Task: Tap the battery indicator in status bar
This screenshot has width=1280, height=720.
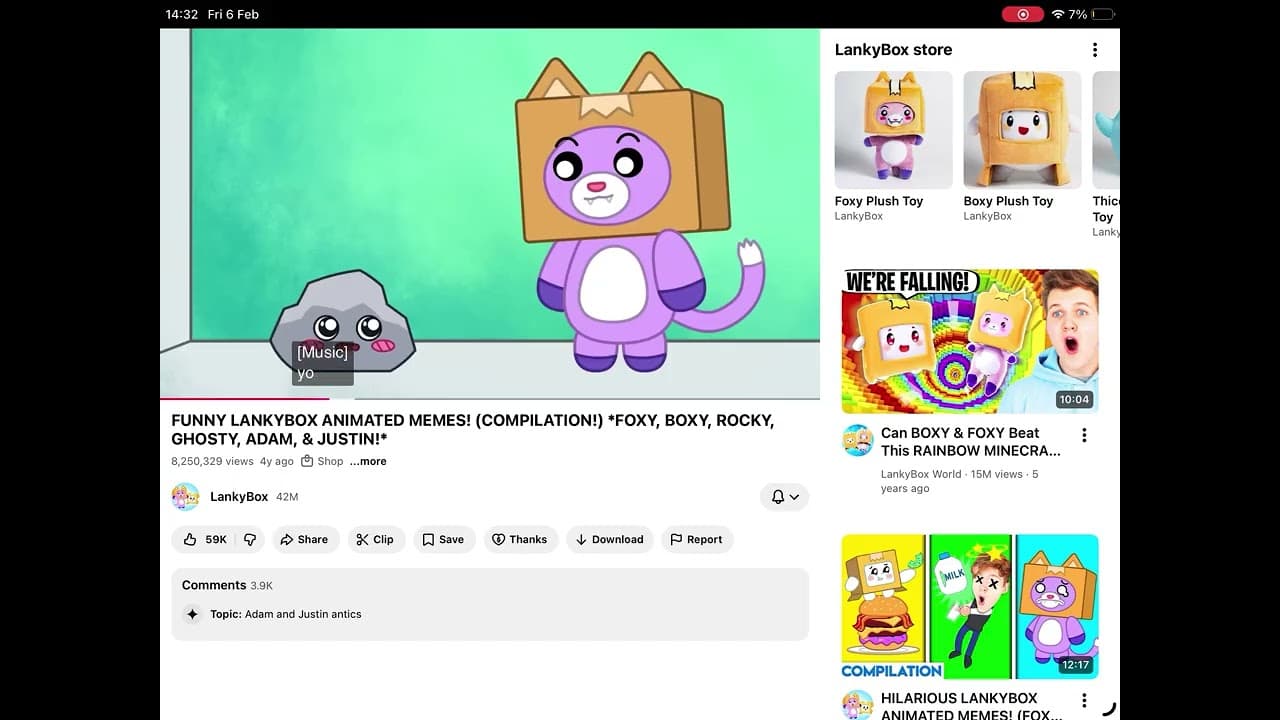Action: 1103,14
